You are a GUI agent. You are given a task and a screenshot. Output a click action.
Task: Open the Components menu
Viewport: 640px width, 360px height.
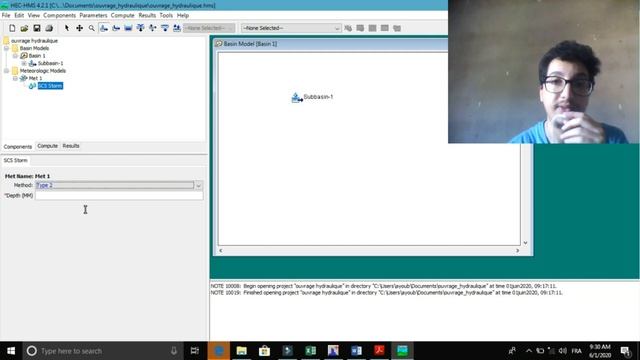click(x=60, y=16)
